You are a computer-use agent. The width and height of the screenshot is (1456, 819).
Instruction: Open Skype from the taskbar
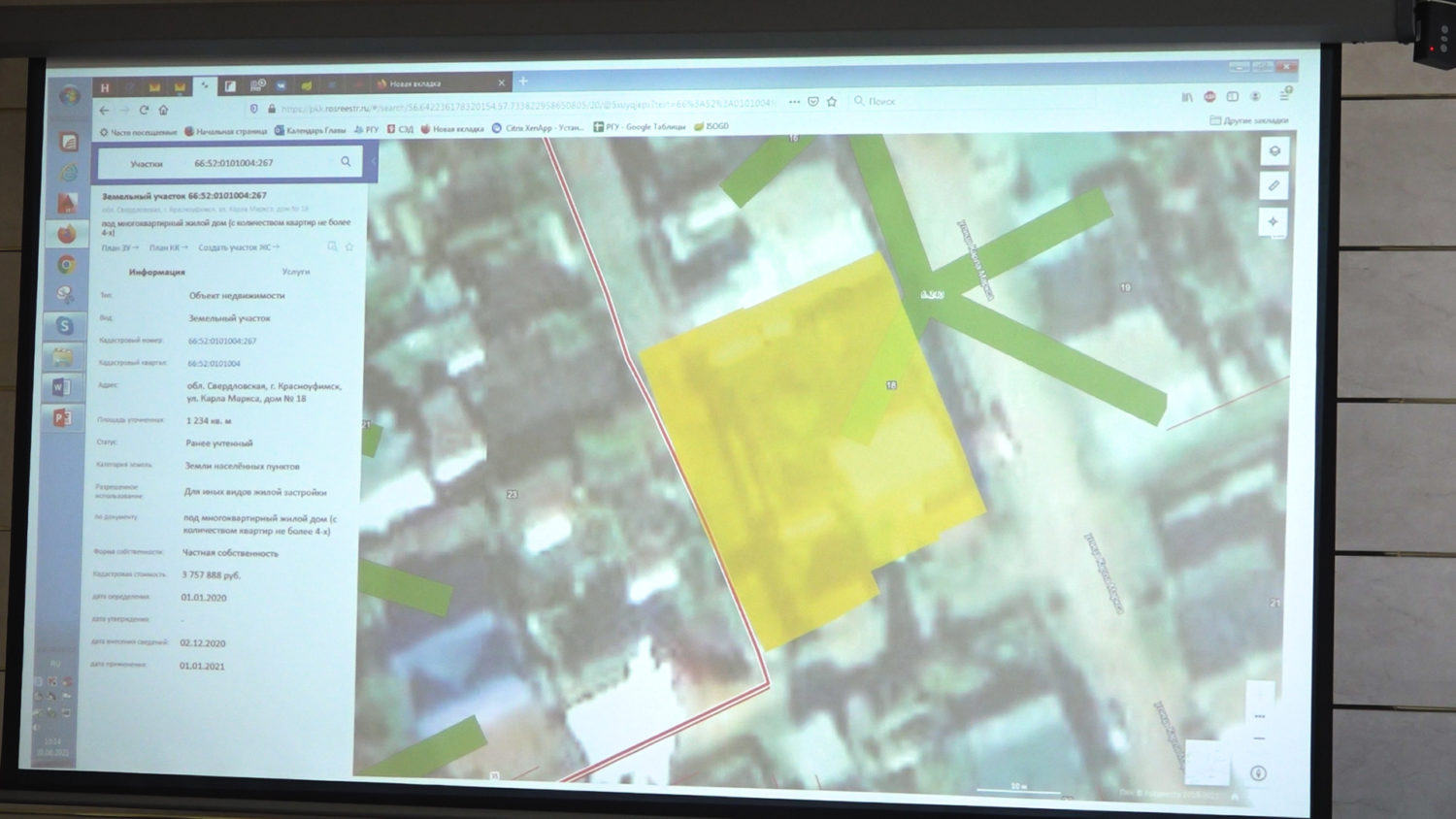click(64, 325)
